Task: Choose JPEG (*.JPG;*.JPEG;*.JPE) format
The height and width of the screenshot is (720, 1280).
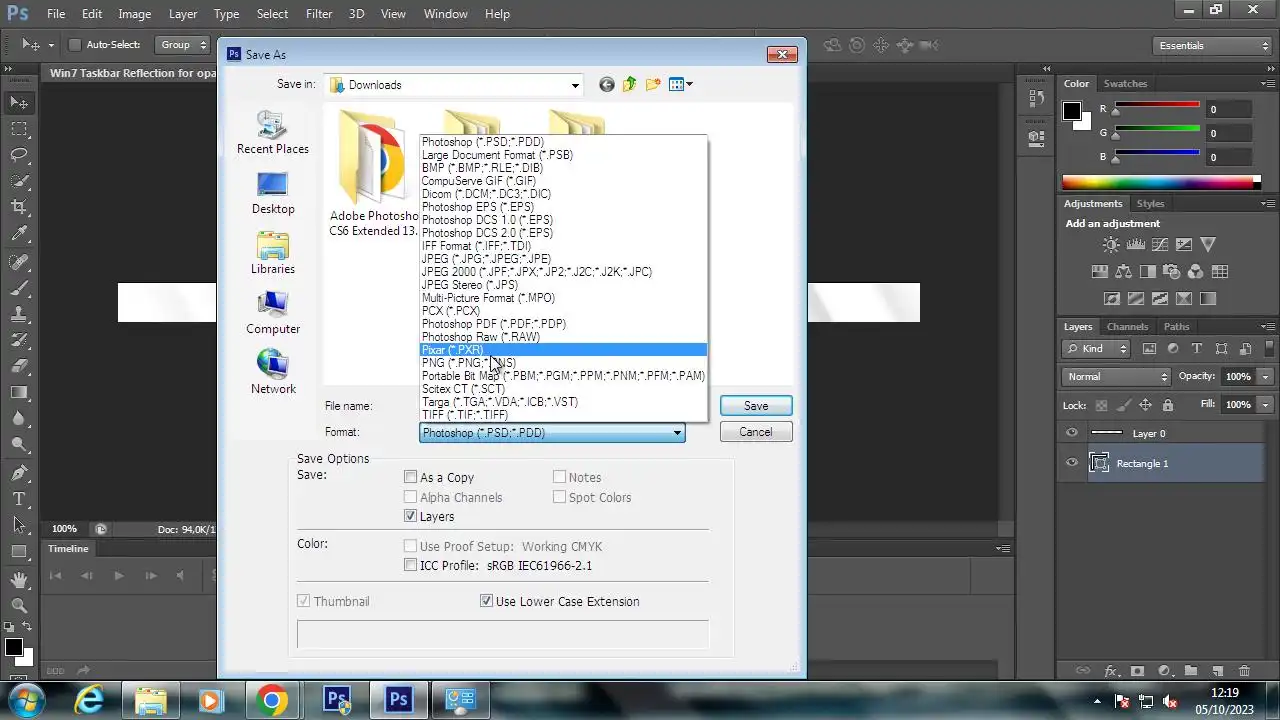Action: tap(564, 259)
